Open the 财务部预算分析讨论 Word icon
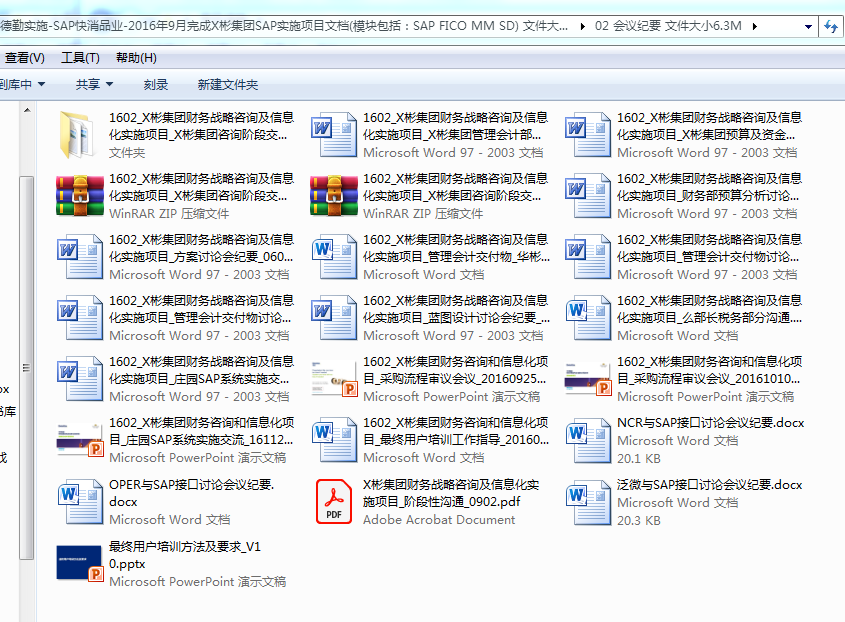This screenshot has width=845, height=622. (x=588, y=196)
